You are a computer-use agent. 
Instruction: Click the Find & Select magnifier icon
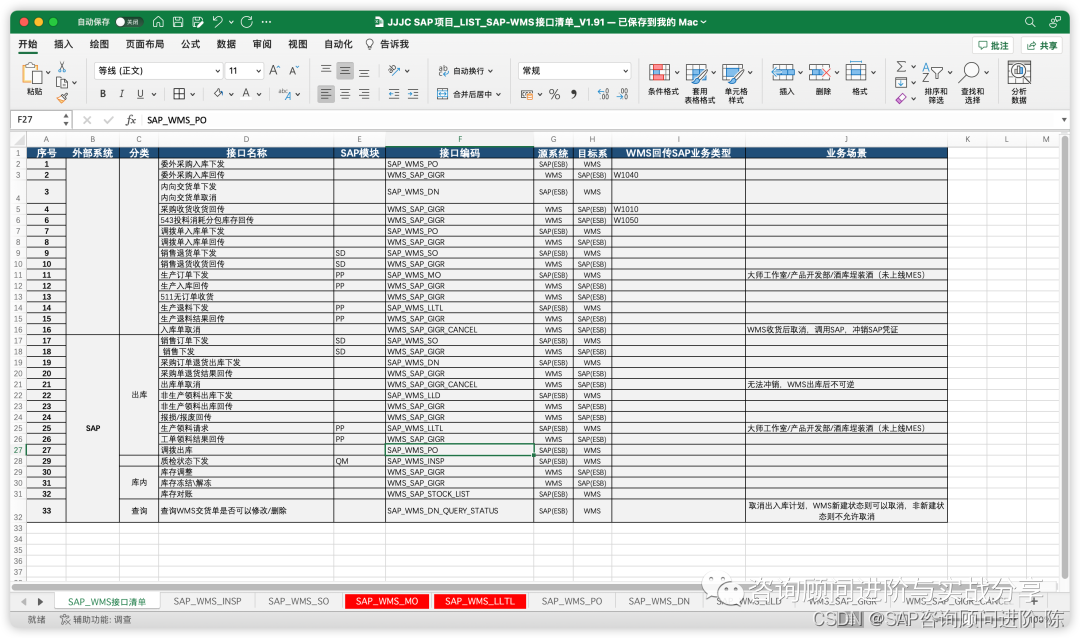(970, 72)
